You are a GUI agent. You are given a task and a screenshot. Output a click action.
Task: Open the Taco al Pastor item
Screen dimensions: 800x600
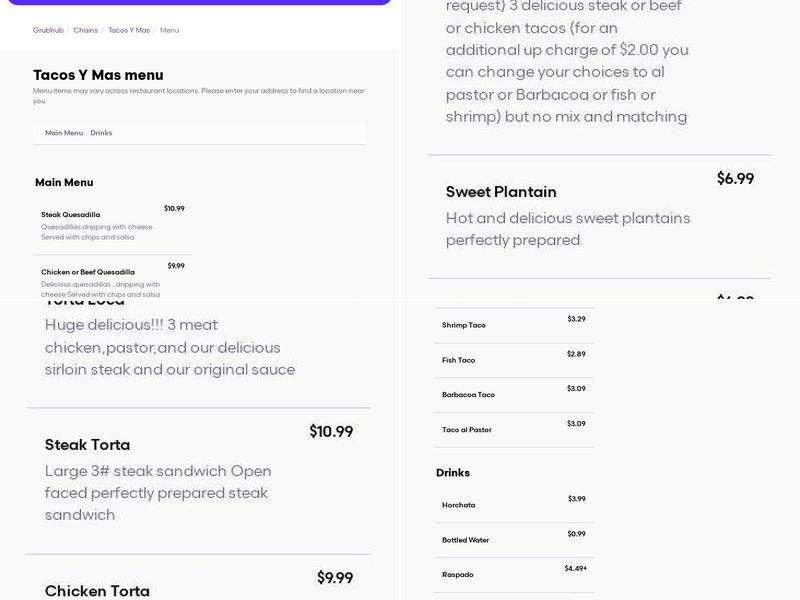click(x=467, y=430)
